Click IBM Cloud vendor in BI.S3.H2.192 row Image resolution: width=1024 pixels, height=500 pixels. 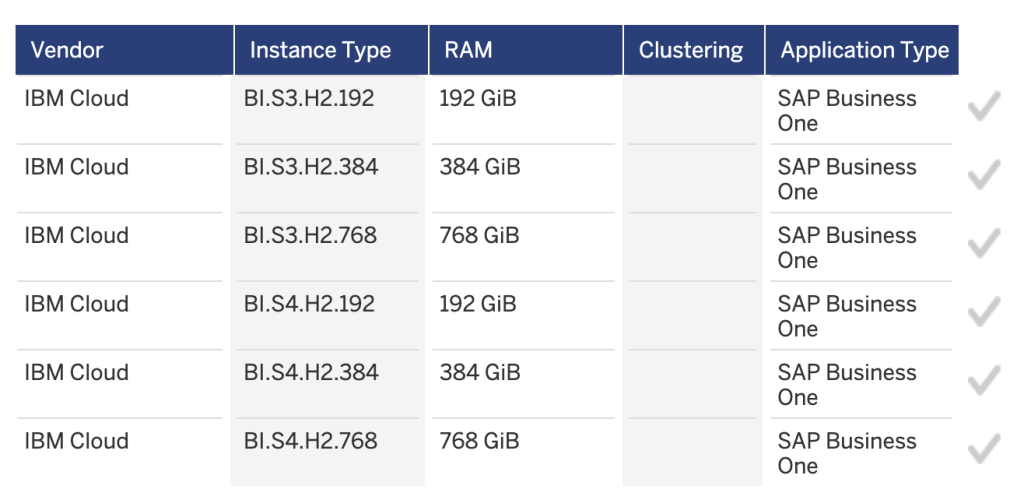tap(76, 99)
